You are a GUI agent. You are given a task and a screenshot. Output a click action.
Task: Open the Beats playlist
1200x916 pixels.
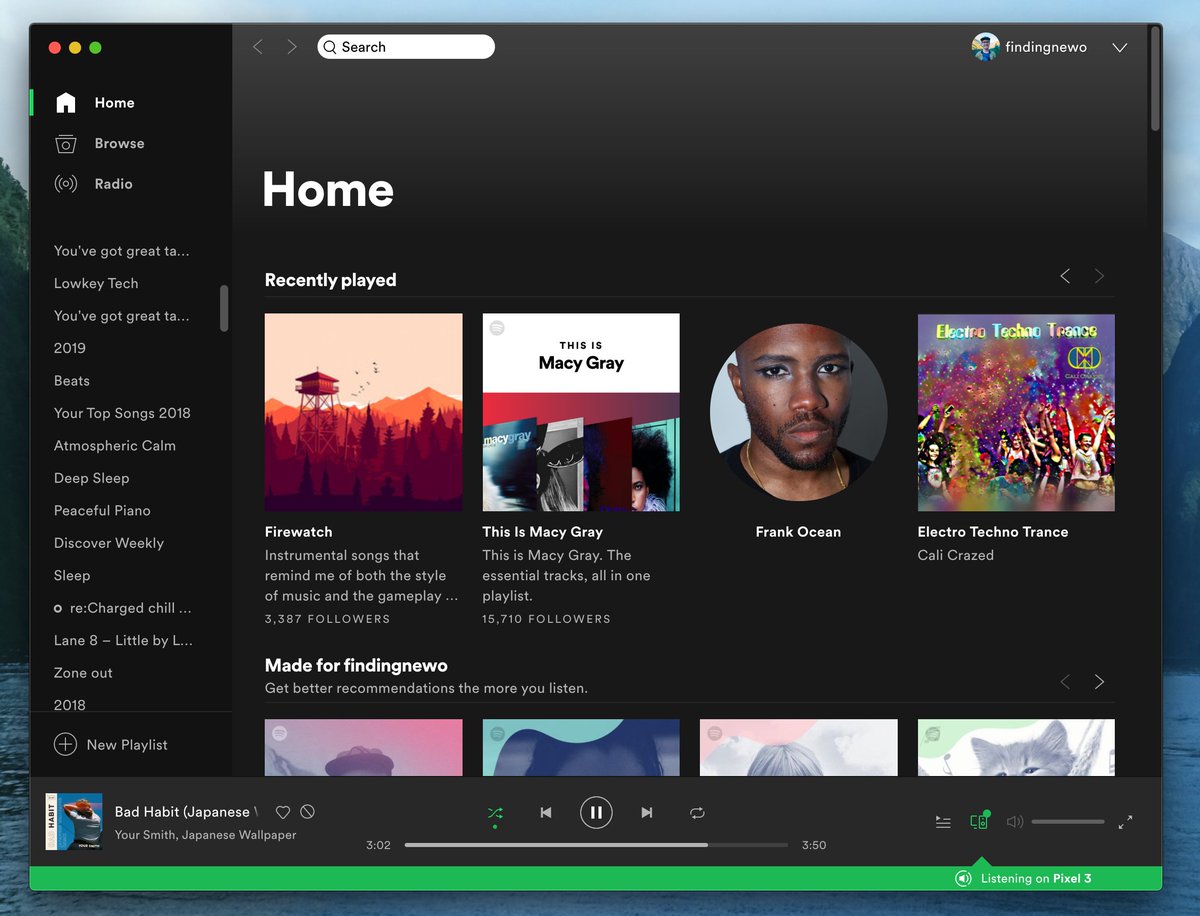[72, 381]
